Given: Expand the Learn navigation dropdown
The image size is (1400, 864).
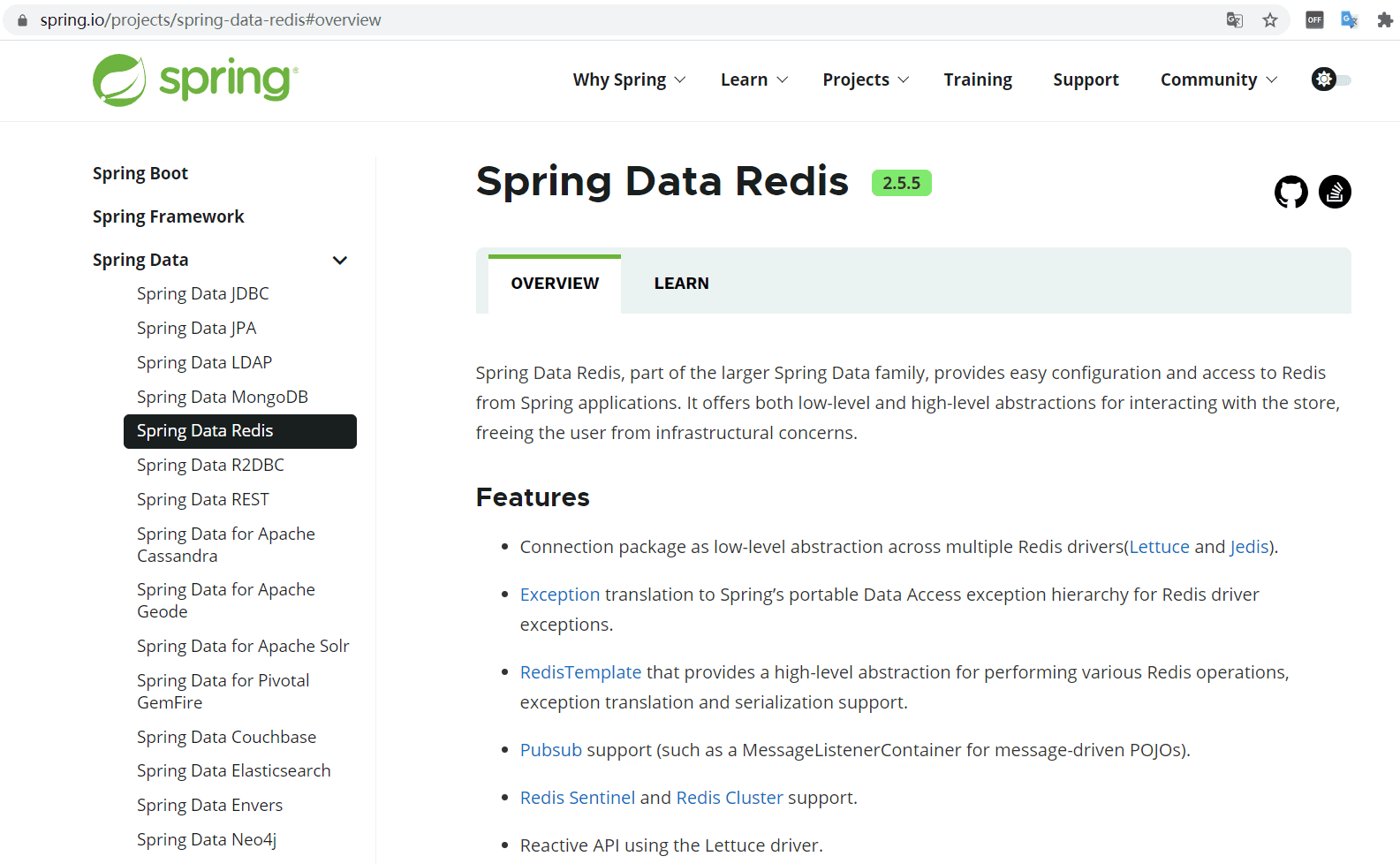Looking at the screenshot, I should point(754,80).
